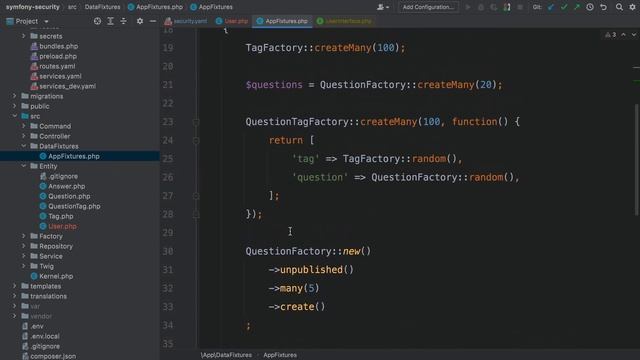640x360 pixels.
Task: Go to next highlighted error arrow
Action: pos(633,35)
